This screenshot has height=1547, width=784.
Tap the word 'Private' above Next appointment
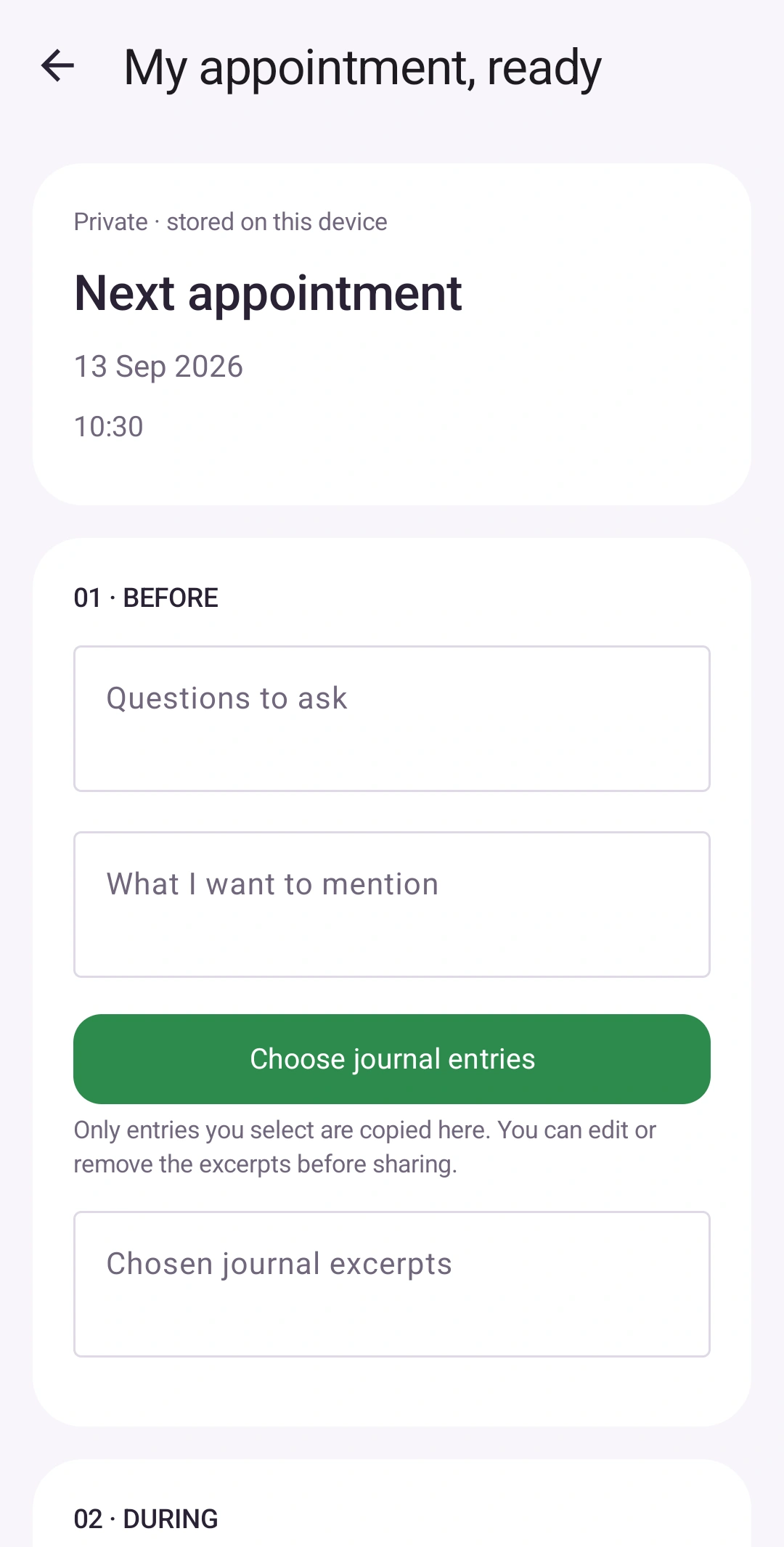pos(111,221)
